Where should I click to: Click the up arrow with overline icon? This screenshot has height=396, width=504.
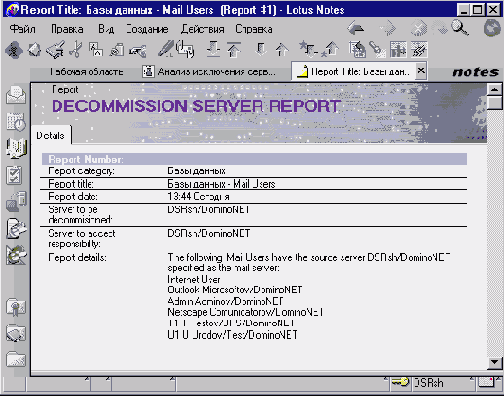[234, 50]
